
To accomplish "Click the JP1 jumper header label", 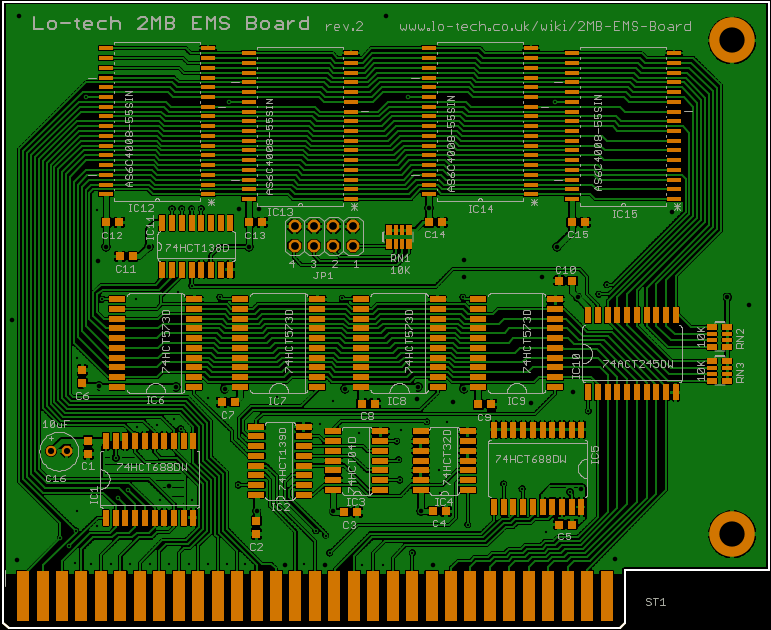I will click(x=323, y=276).
